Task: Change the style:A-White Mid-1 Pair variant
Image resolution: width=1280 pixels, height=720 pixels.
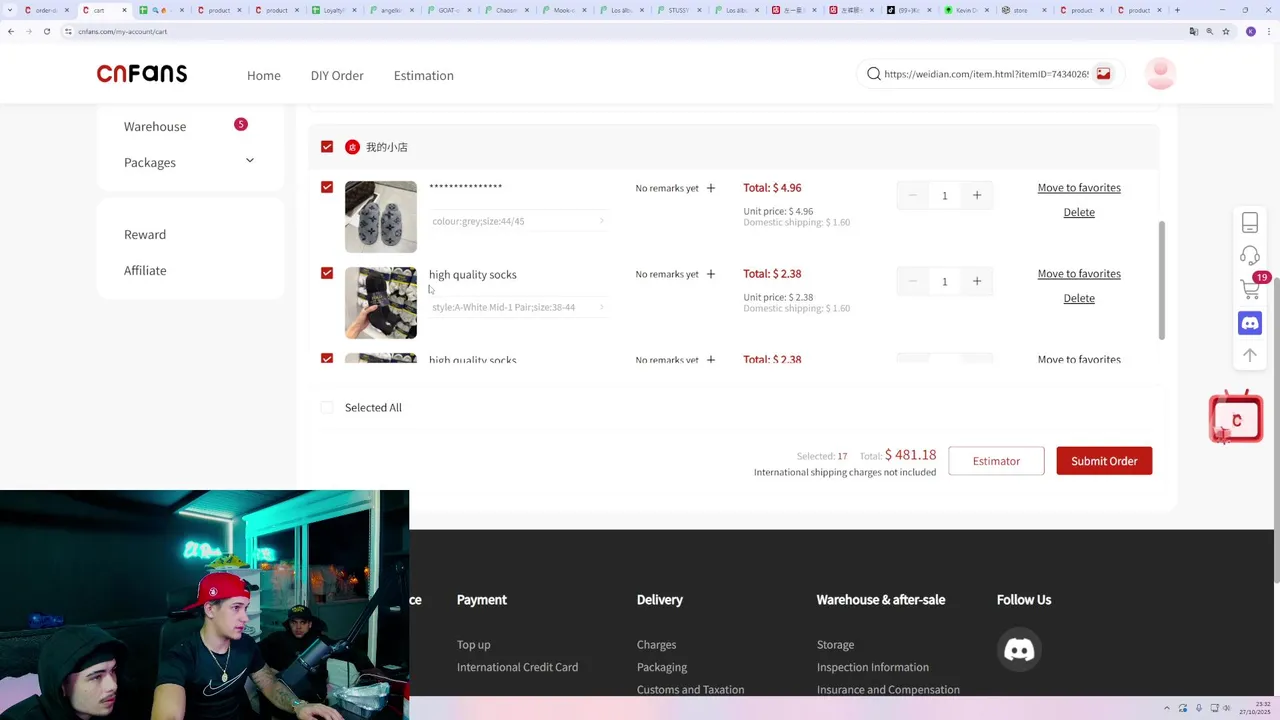Action: 518,307
